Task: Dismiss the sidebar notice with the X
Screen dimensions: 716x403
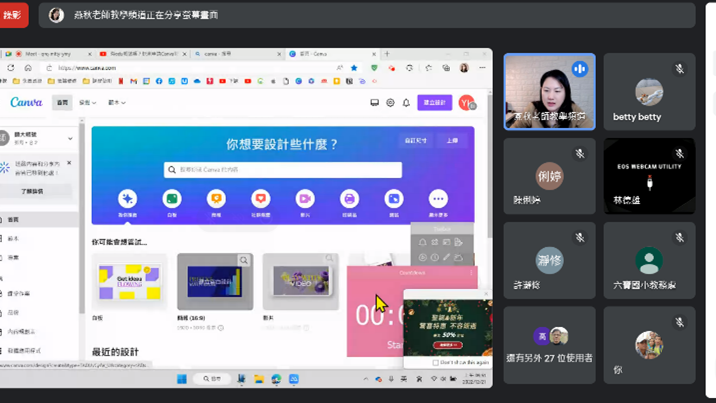Action: pos(69,162)
